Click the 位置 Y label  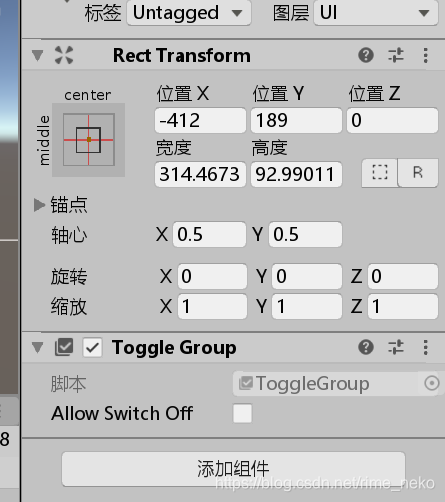tap(278, 93)
